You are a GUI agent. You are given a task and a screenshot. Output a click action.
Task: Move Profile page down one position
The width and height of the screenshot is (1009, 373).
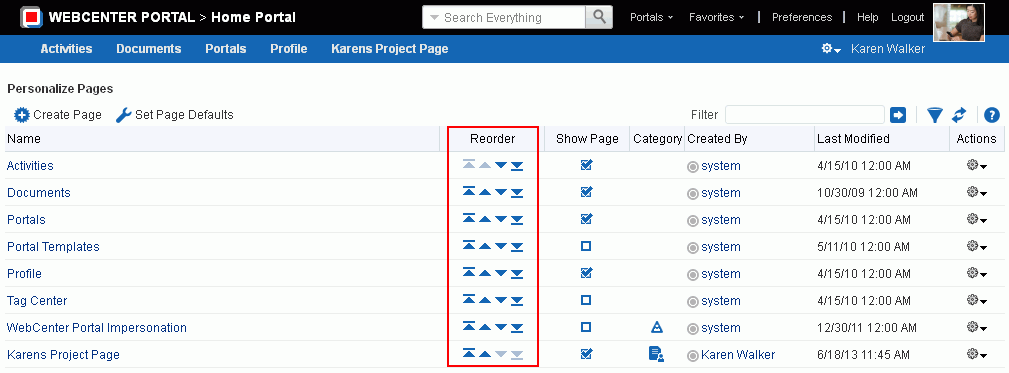(x=501, y=274)
